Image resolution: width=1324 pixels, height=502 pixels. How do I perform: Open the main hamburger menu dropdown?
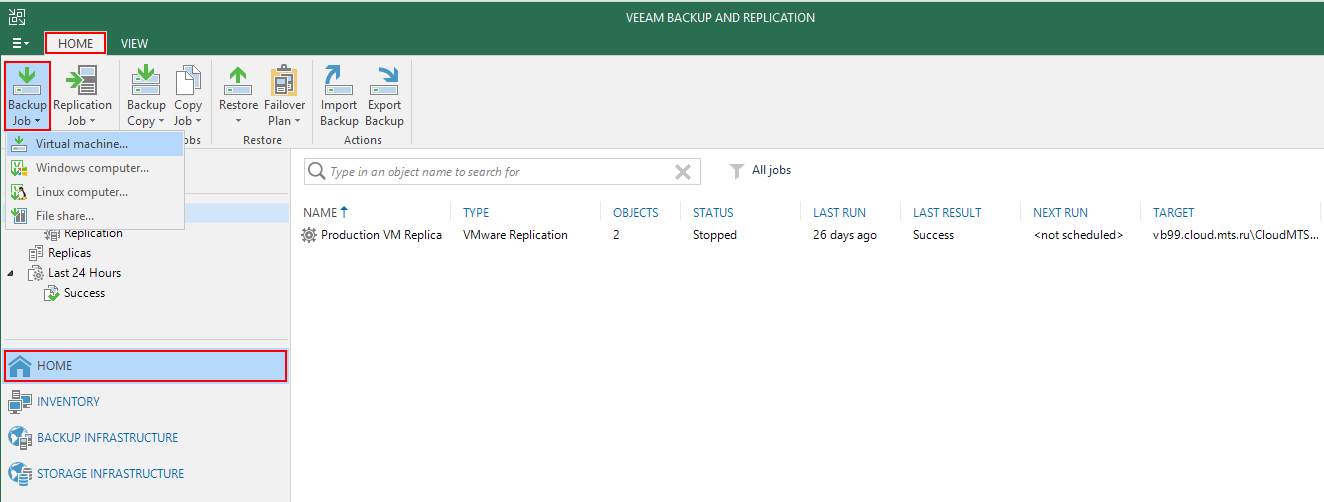(20, 44)
